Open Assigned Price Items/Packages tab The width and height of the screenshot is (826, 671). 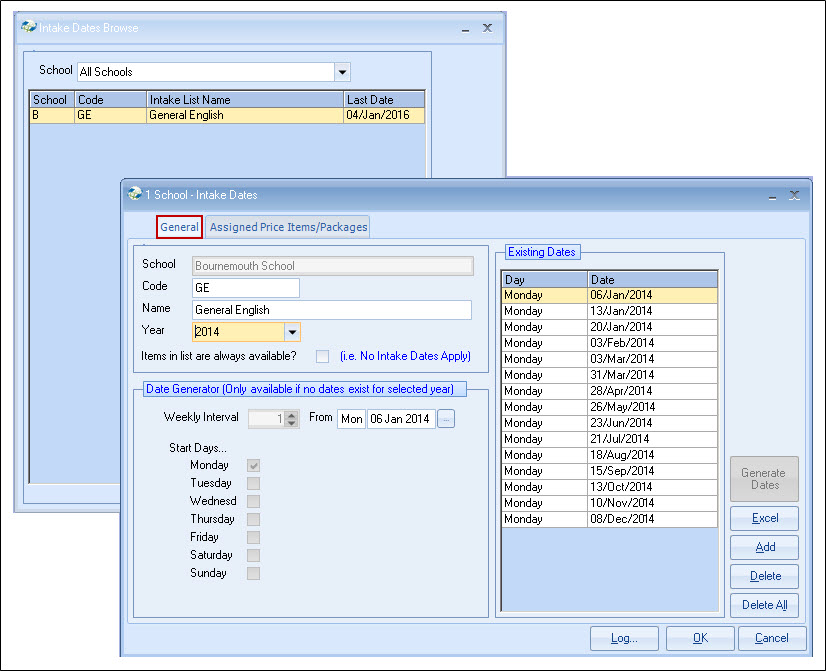pos(288,227)
